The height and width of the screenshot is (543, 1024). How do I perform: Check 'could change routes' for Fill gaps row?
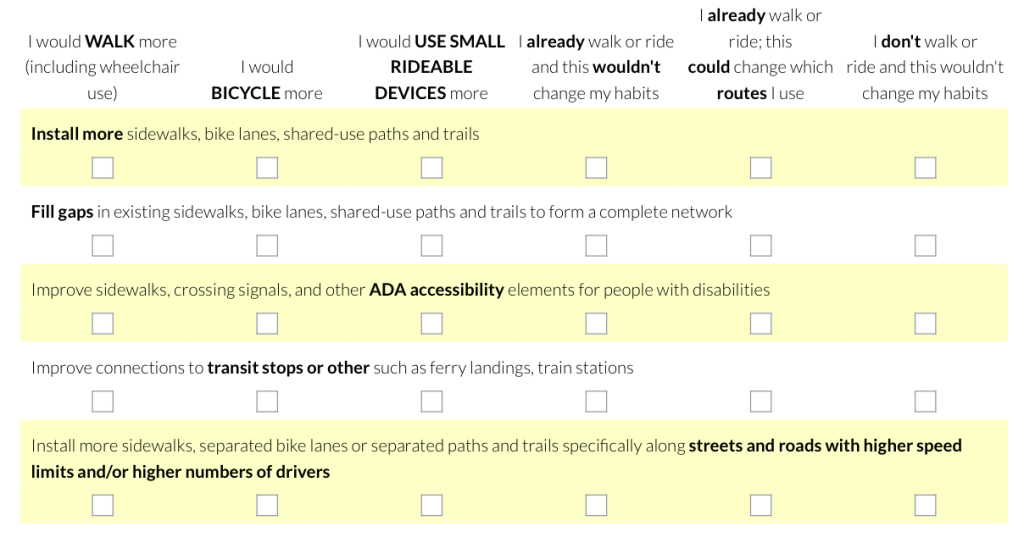pos(761,246)
